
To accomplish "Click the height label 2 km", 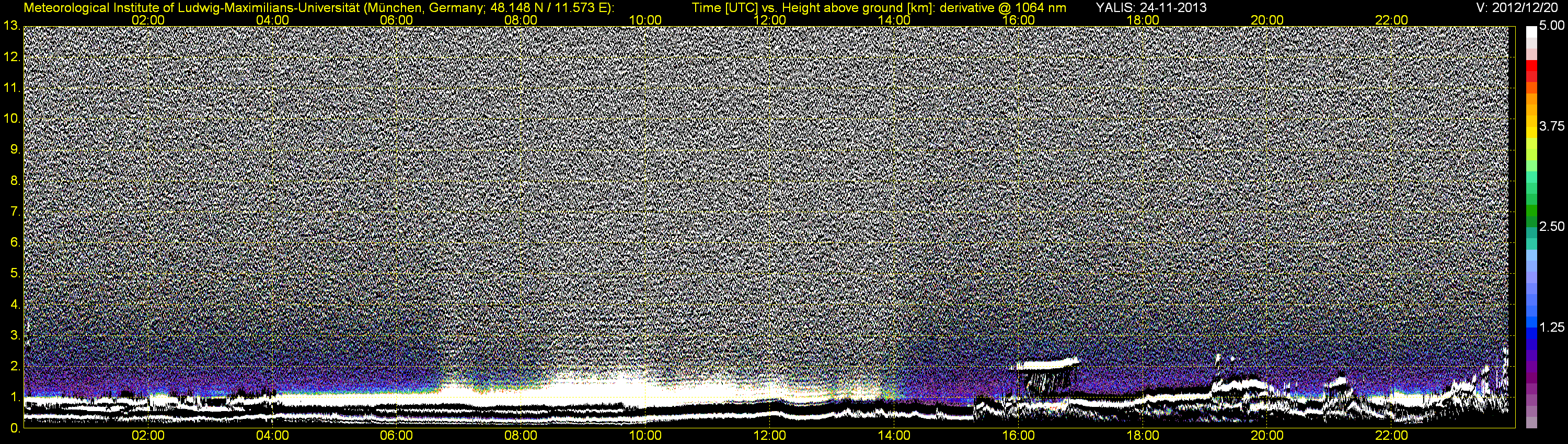I will click(15, 366).
